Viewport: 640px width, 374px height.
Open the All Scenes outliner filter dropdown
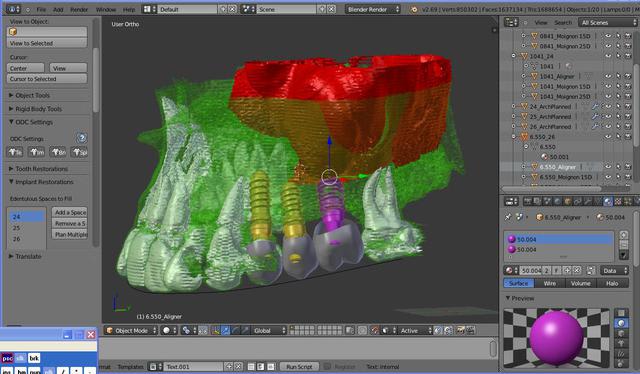[608, 22]
